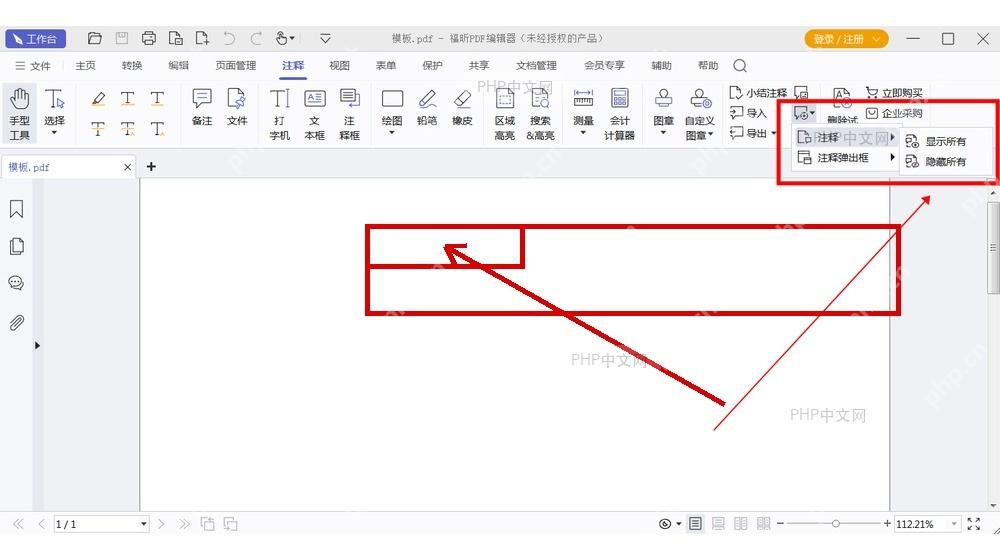Click the magnifier search icon after 帮助
1000x560 pixels.
(x=740, y=66)
